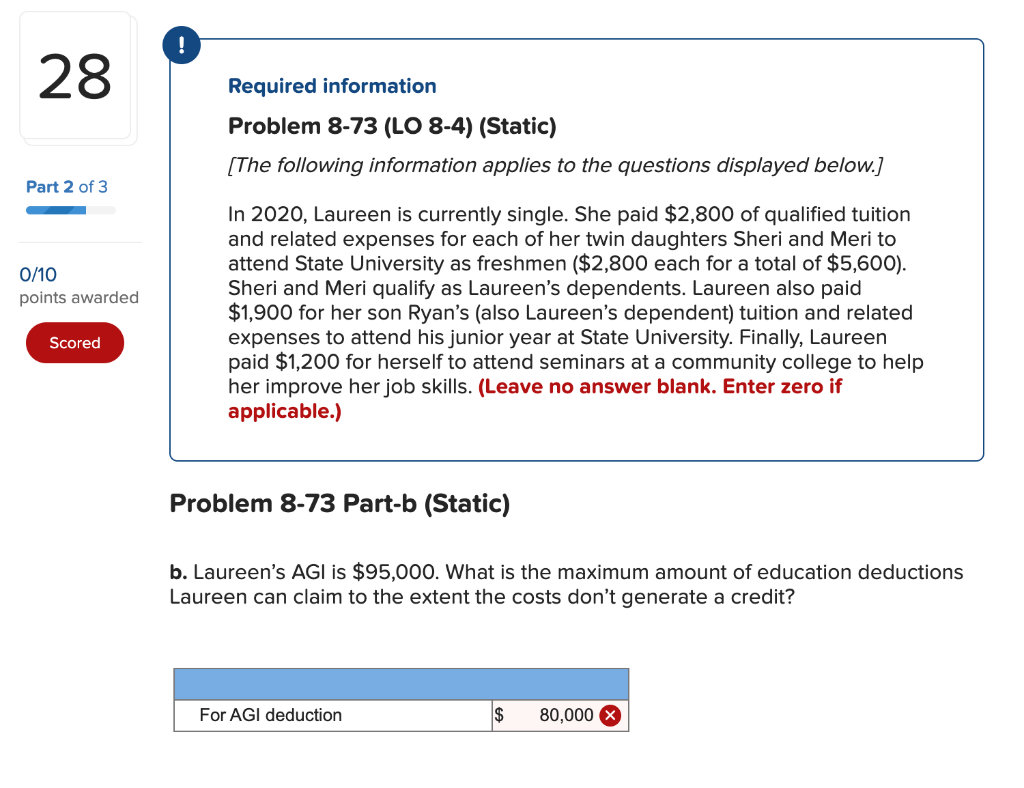Click the question b. prompt text
Image resolution: width=1024 pixels, height=788 pixels.
pos(560,583)
